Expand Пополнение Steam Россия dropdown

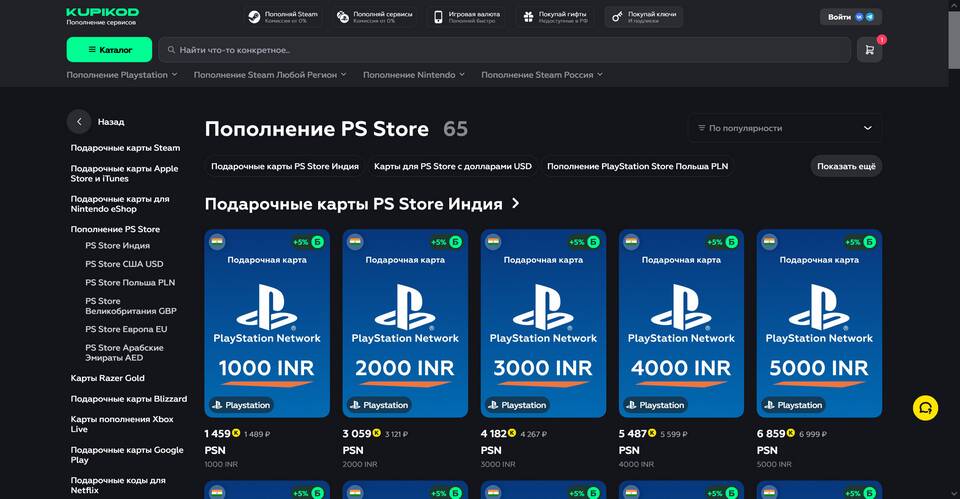tap(542, 75)
